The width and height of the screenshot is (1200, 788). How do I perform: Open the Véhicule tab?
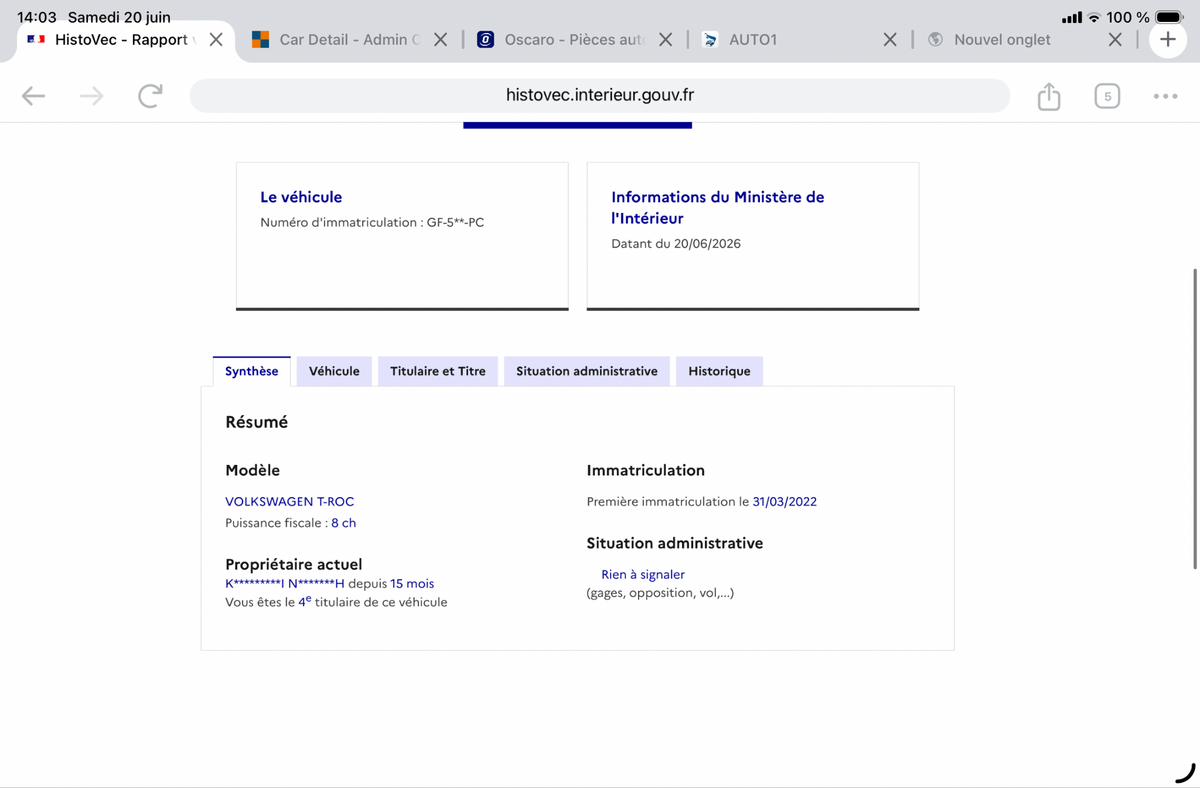coord(334,371)
